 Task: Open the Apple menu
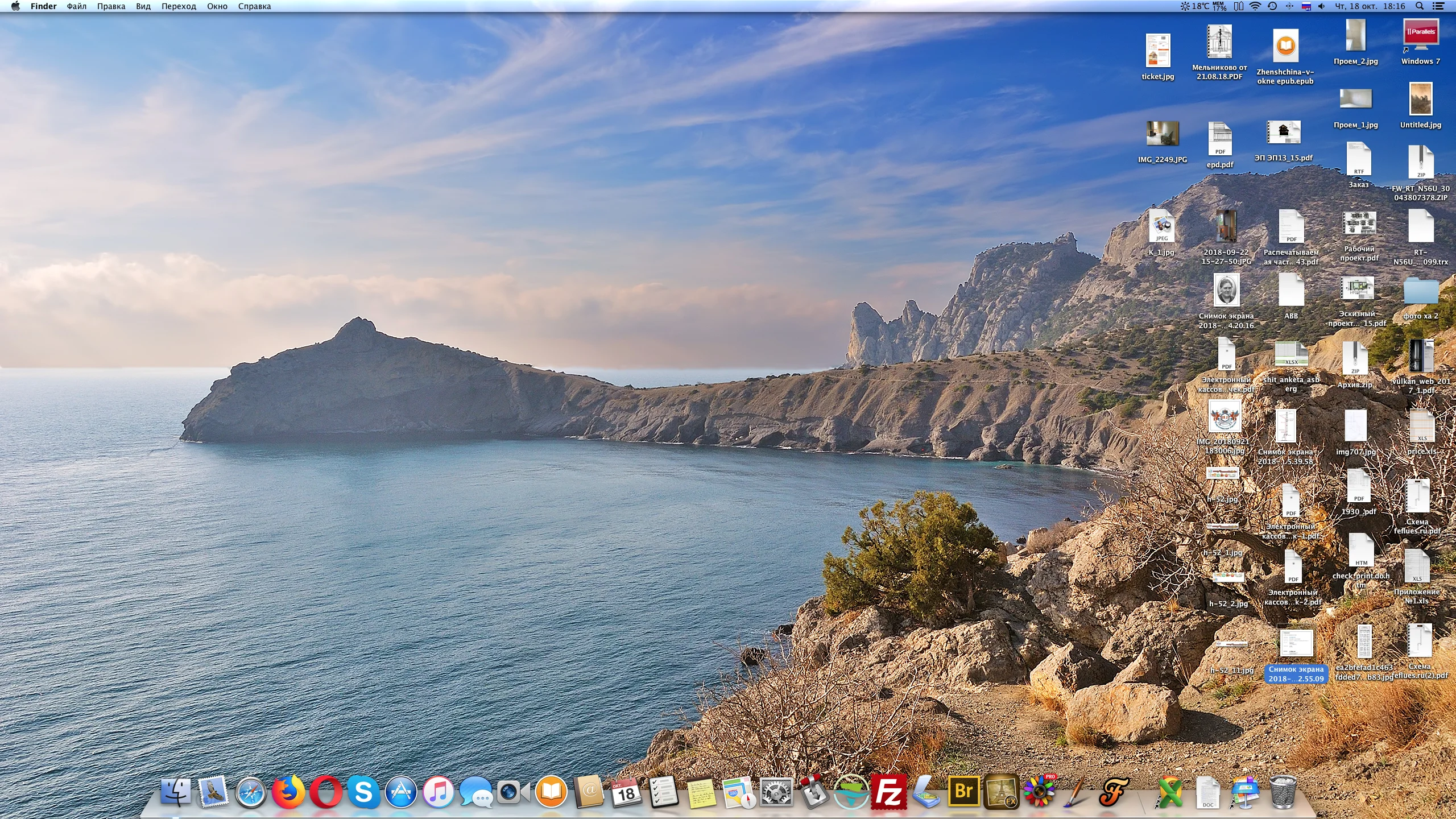click(15, 6)
